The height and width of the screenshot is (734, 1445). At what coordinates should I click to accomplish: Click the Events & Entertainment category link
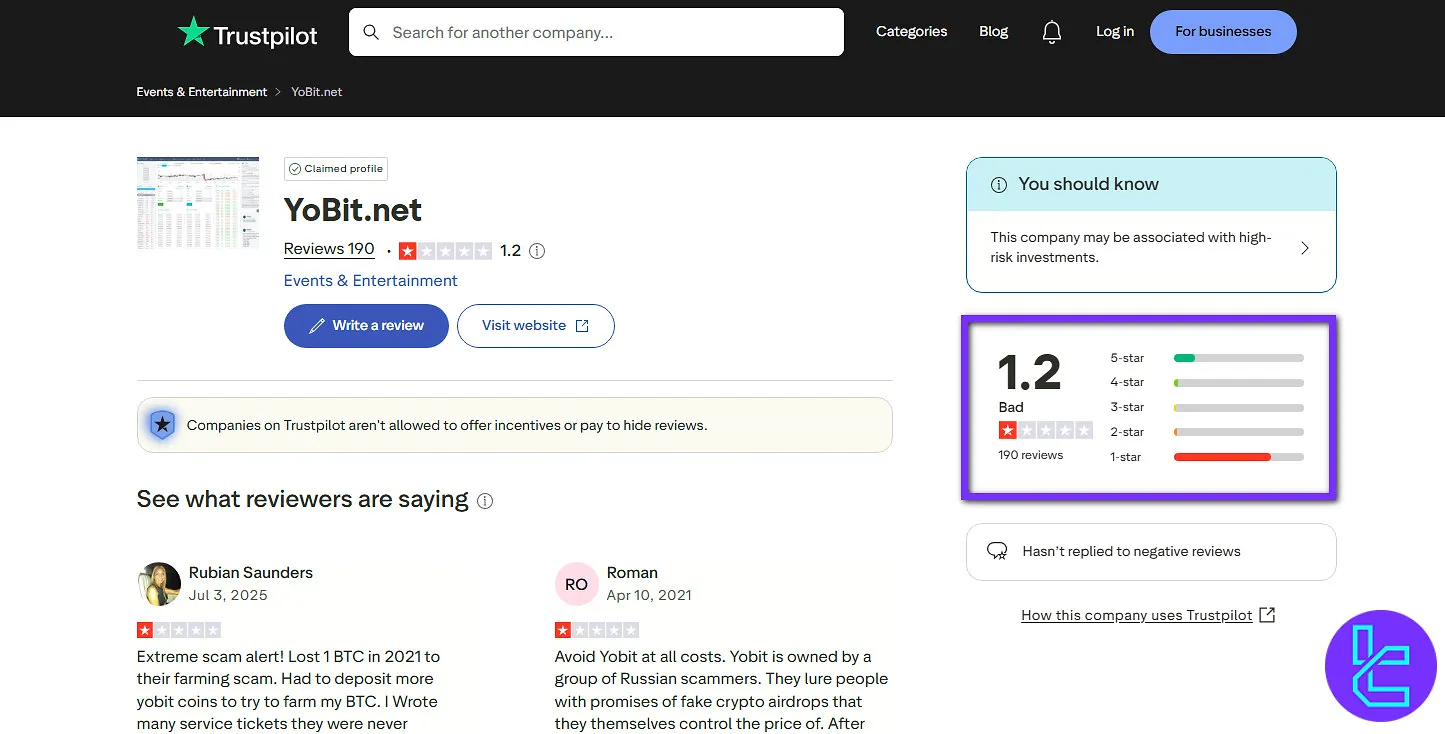point(370,281)
